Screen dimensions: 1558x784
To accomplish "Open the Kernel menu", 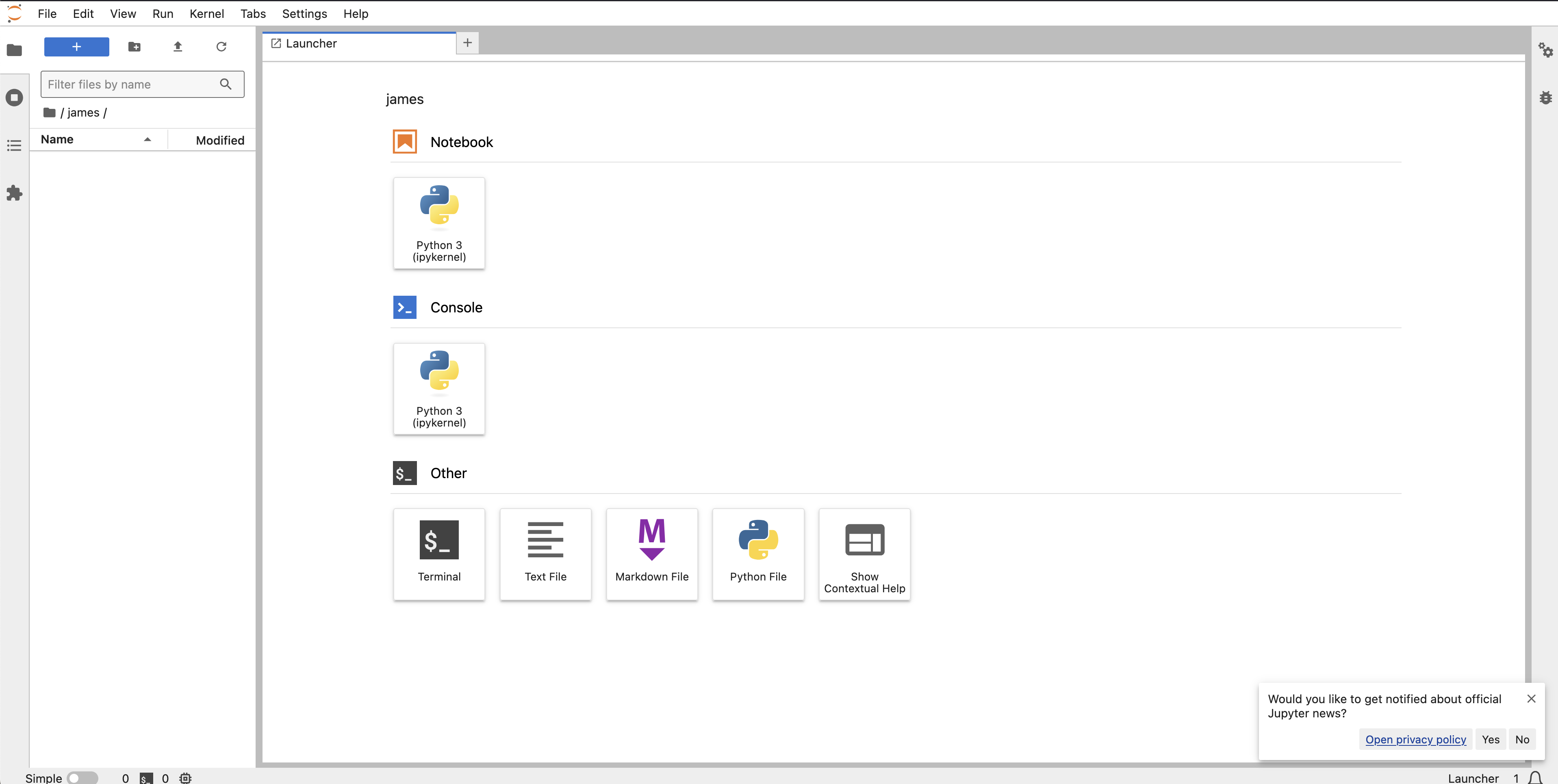I will (207, 13).
